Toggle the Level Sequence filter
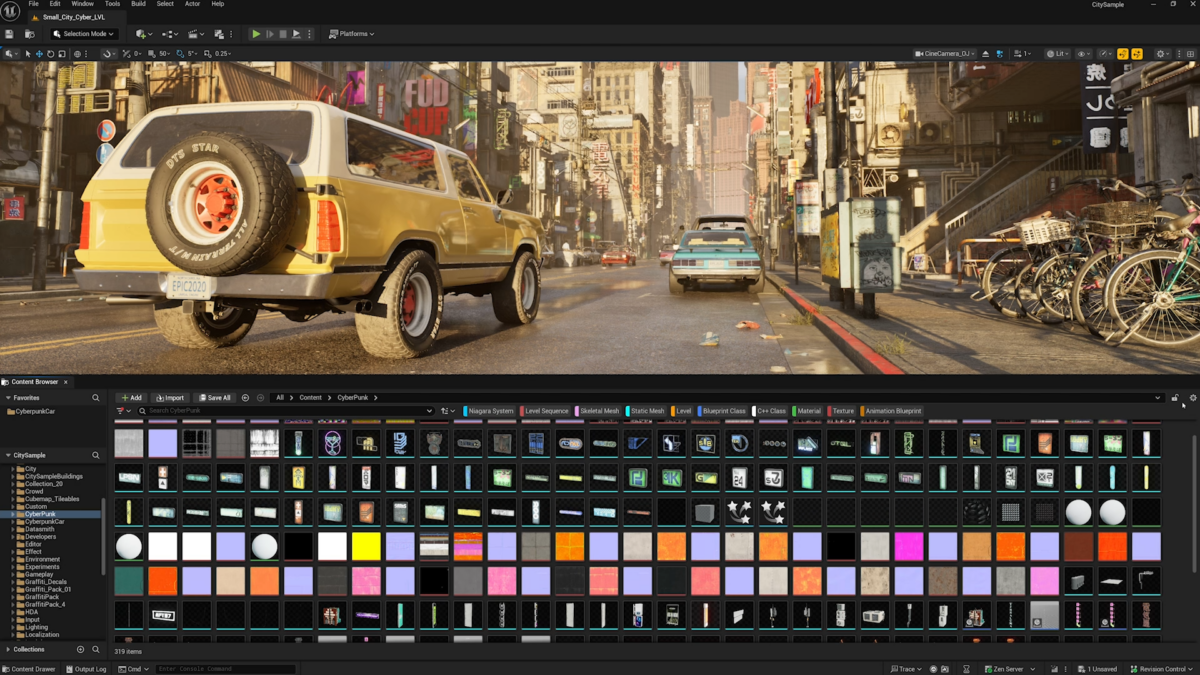The image size is (1200, 675). [x=545, y=411]
